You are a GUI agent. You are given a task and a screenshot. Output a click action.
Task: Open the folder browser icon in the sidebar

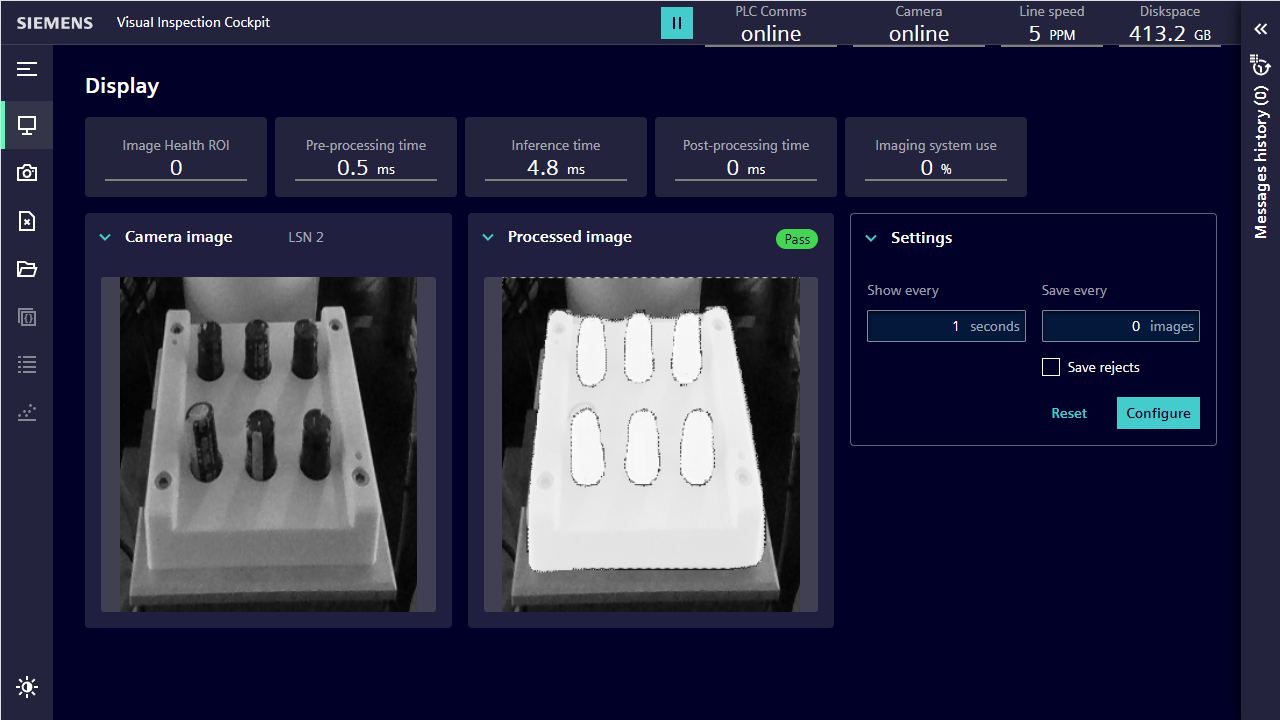pyautogui.click(x=26, y=269)
